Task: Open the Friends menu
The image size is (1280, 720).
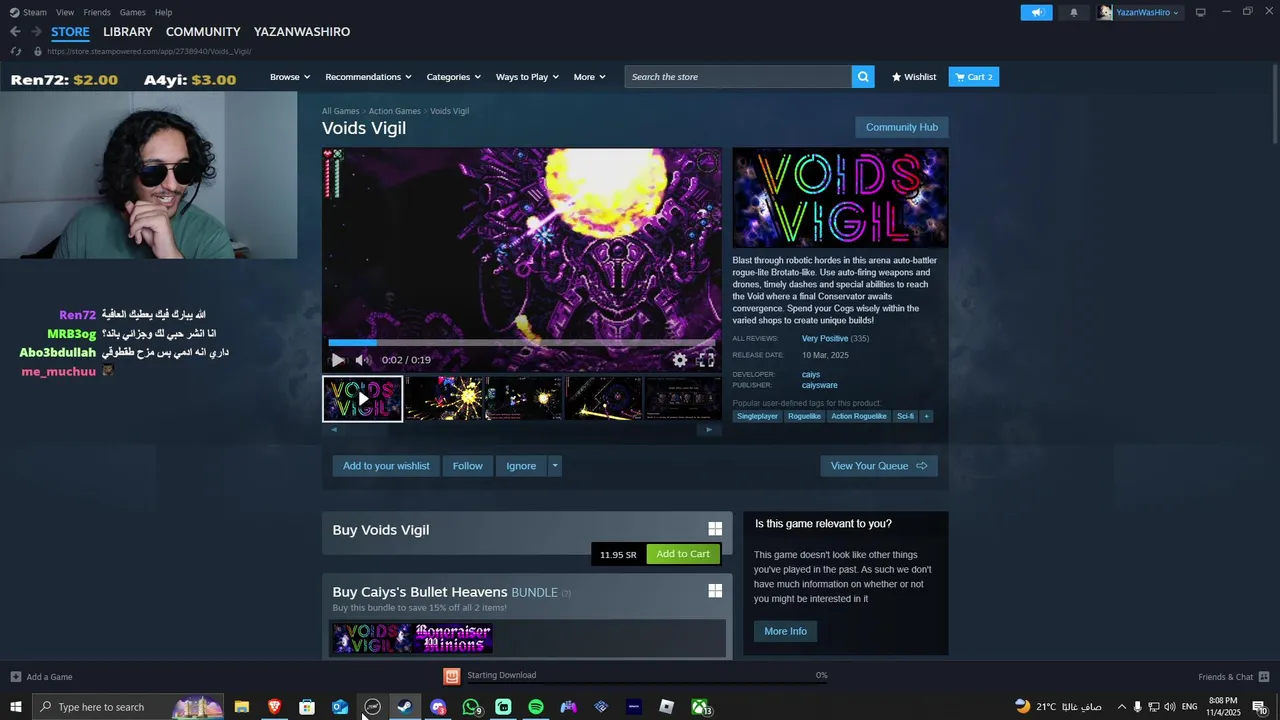Action: pos(97,12)
